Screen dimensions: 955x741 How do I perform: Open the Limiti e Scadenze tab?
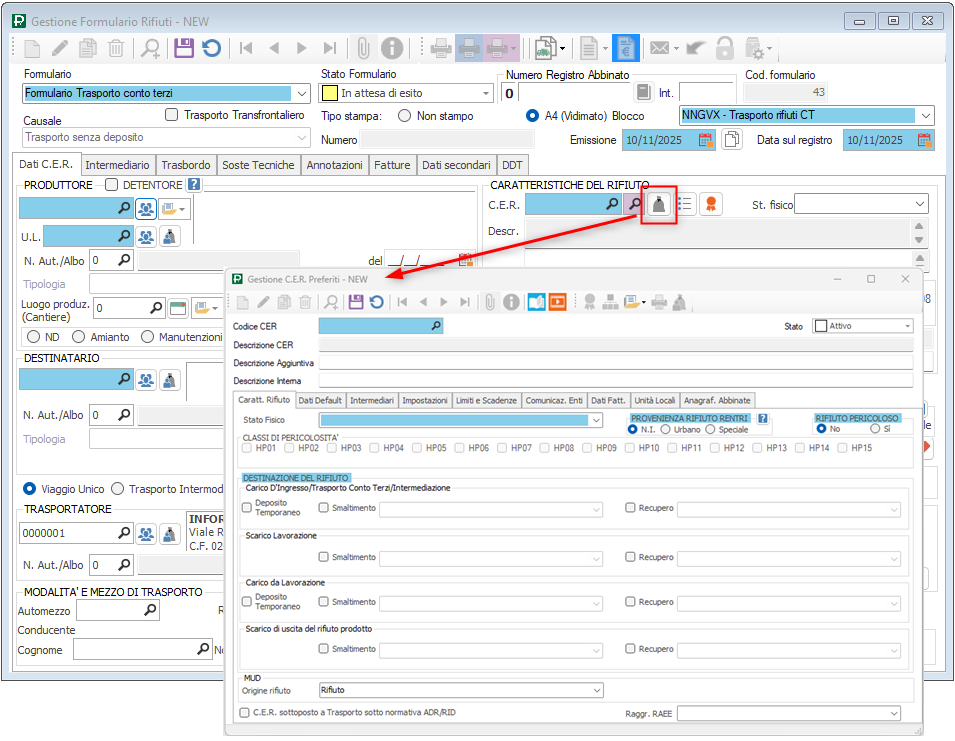487,400
